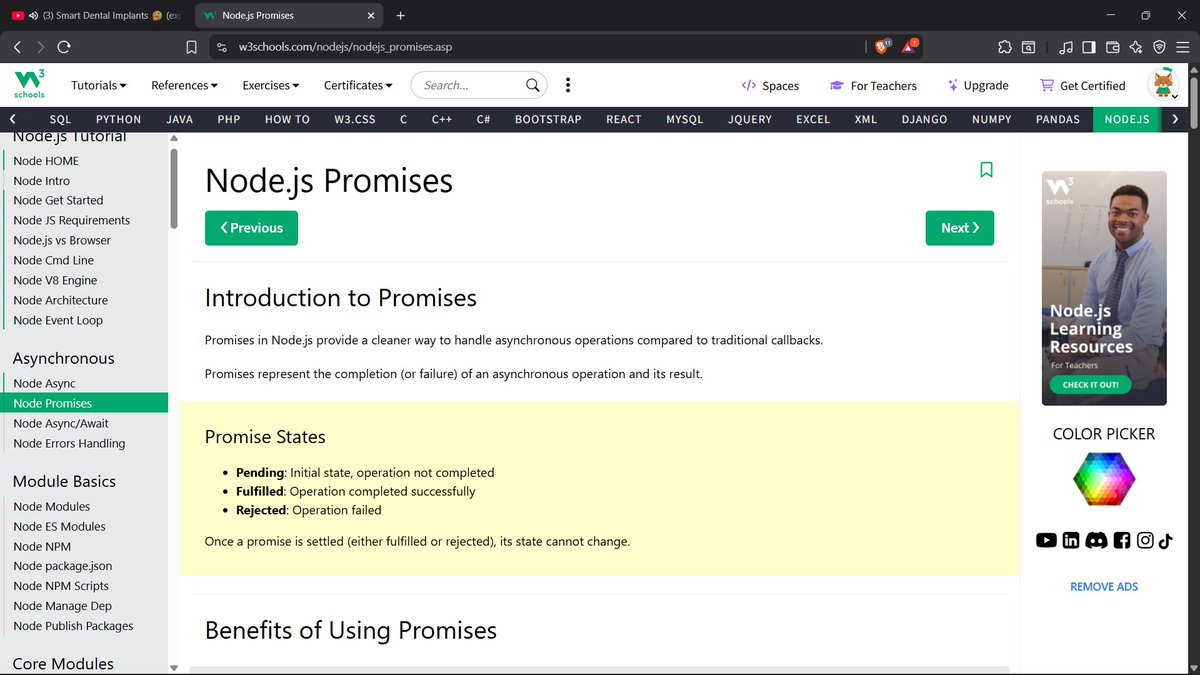Open Node HOME in sidebar
Viewport: 1200px width, 675px height.
[x=46, y=160]
